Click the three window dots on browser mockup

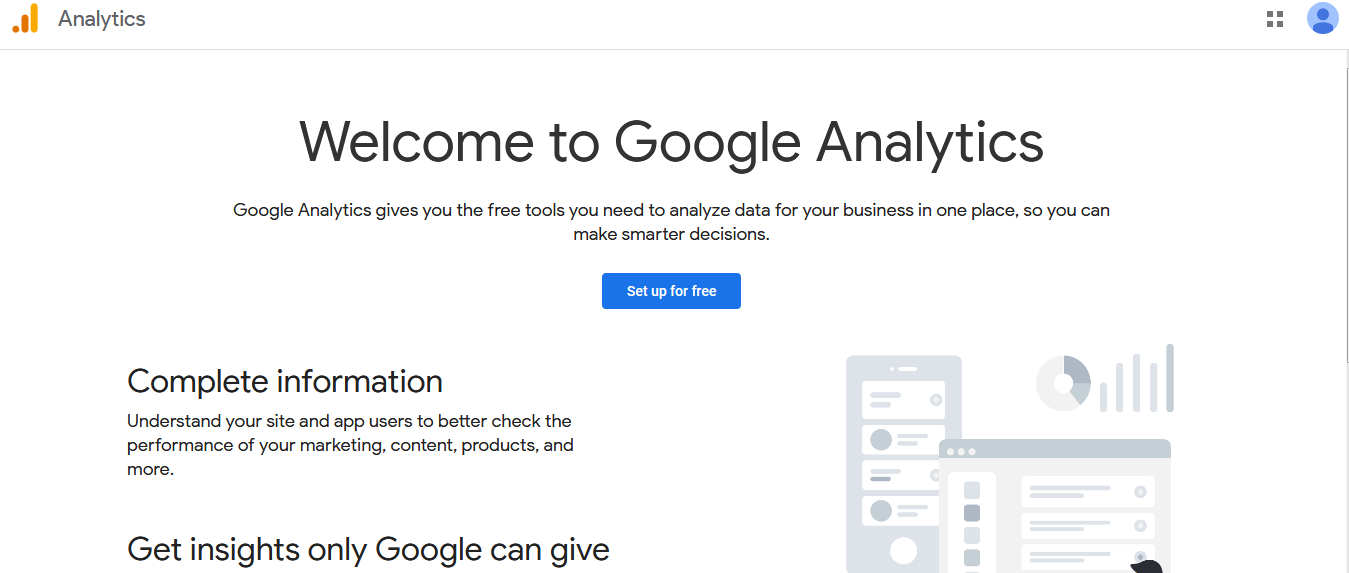[x=960, y=452]
